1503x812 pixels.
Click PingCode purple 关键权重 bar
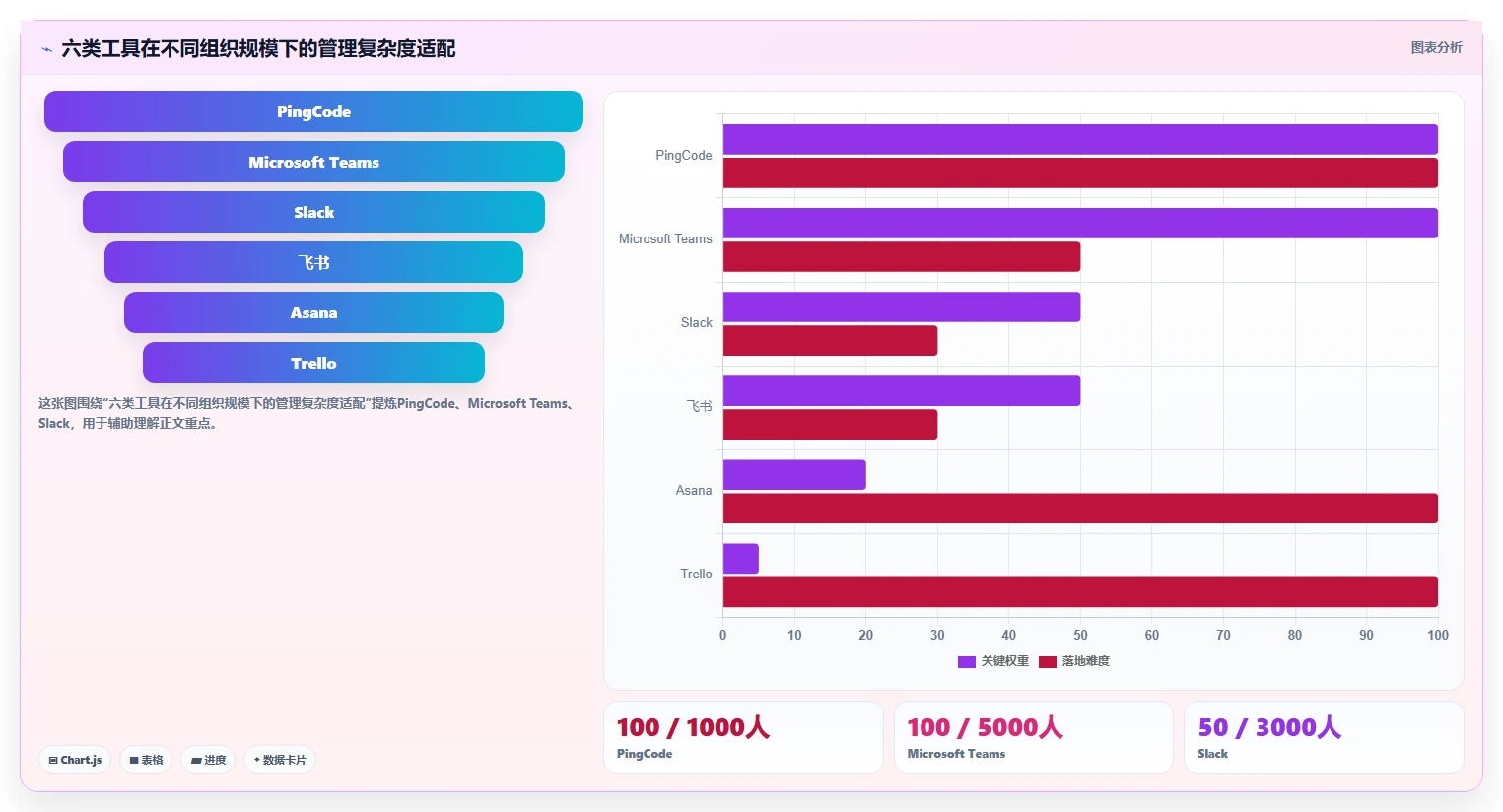point(1080,139)
